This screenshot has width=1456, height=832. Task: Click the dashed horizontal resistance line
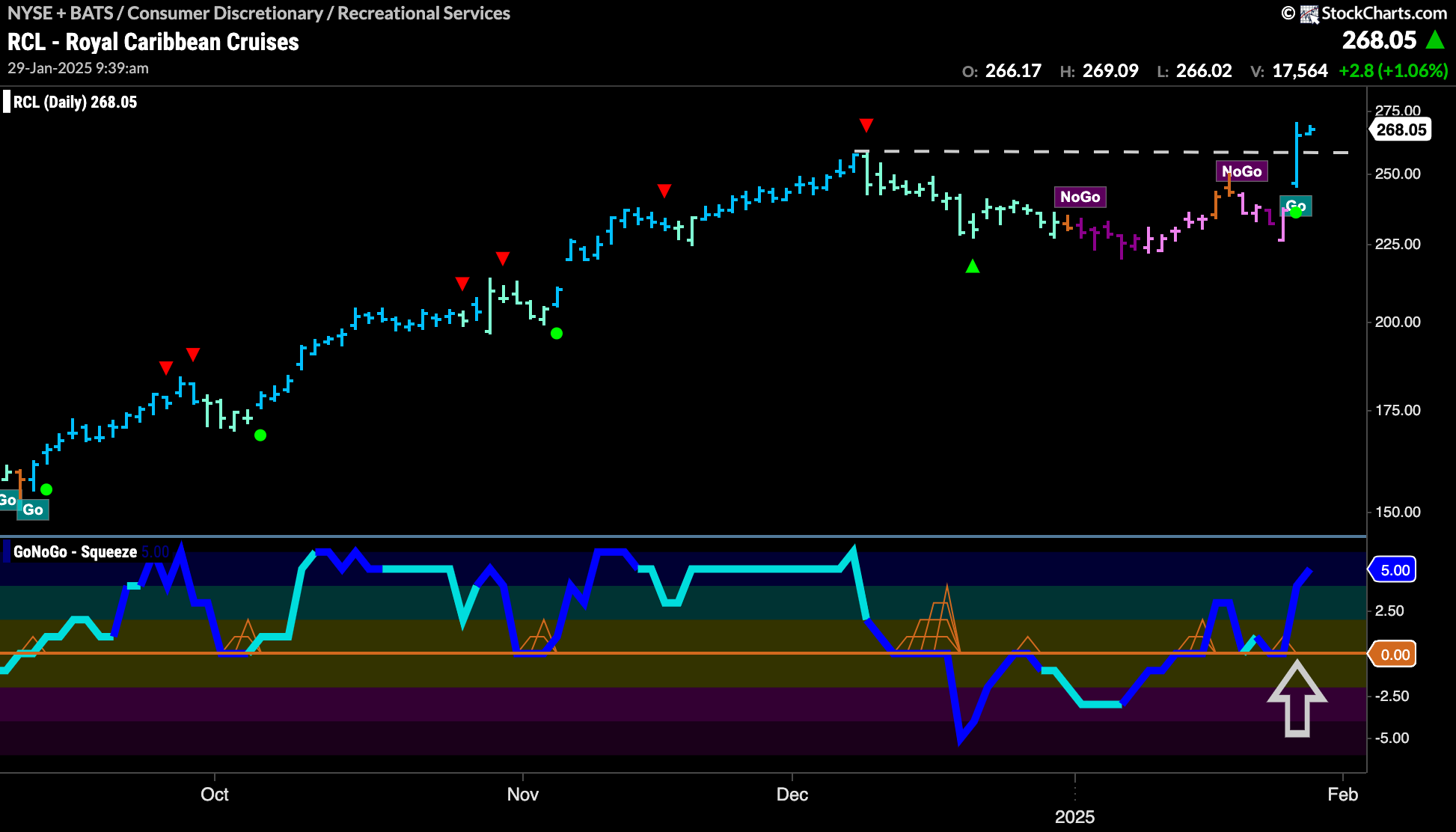(1101, 152)
